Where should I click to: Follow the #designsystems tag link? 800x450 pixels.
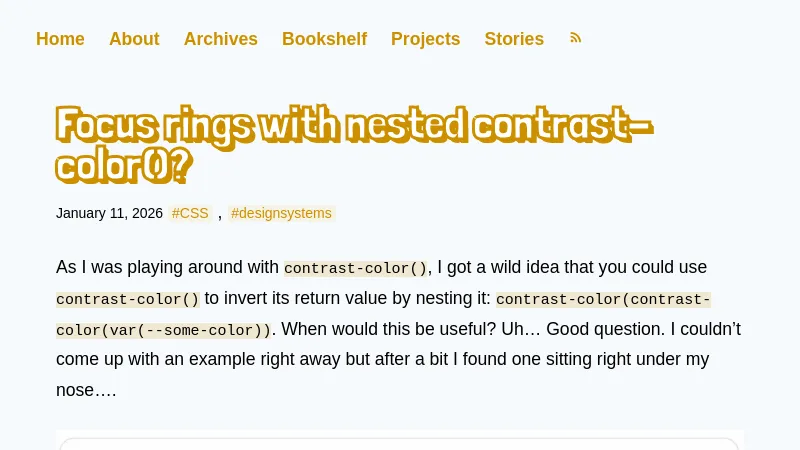pyautogui.click(x=281, y=213)
